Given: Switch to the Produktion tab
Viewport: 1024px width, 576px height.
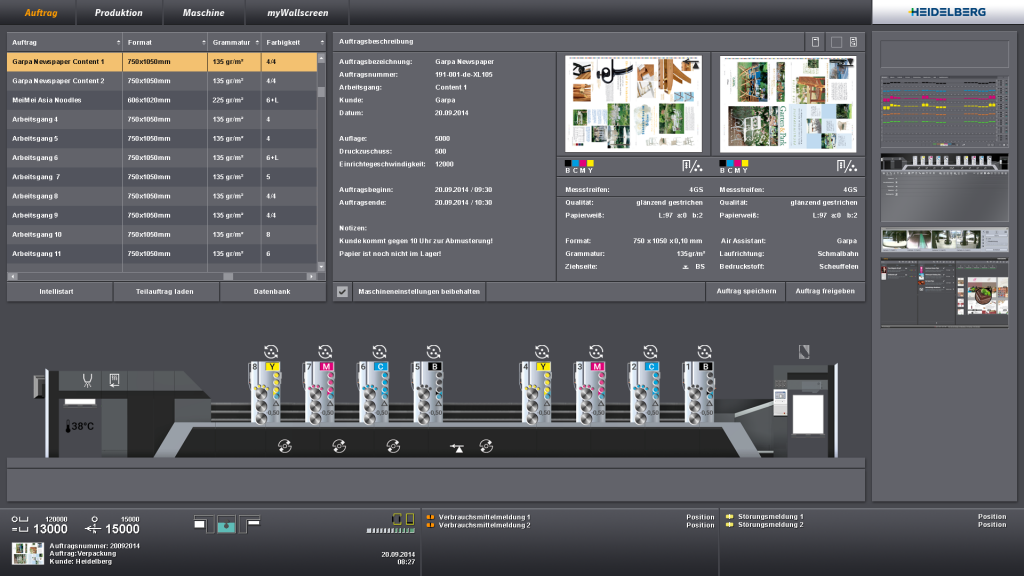Looking at the screenshot, I should 119,12.
